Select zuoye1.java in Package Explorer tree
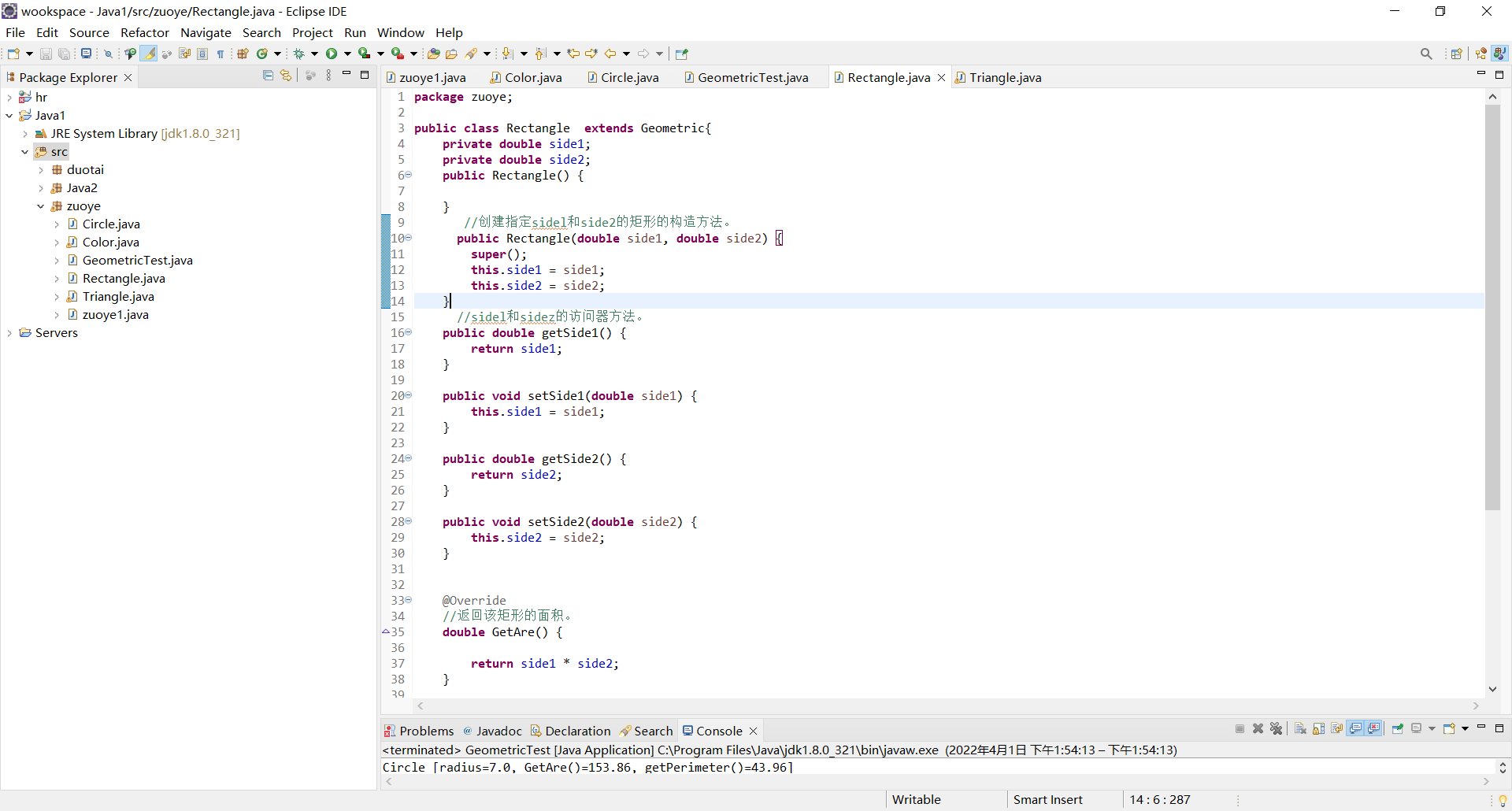Screen dimensions: 1512x811 pos(116,315)
